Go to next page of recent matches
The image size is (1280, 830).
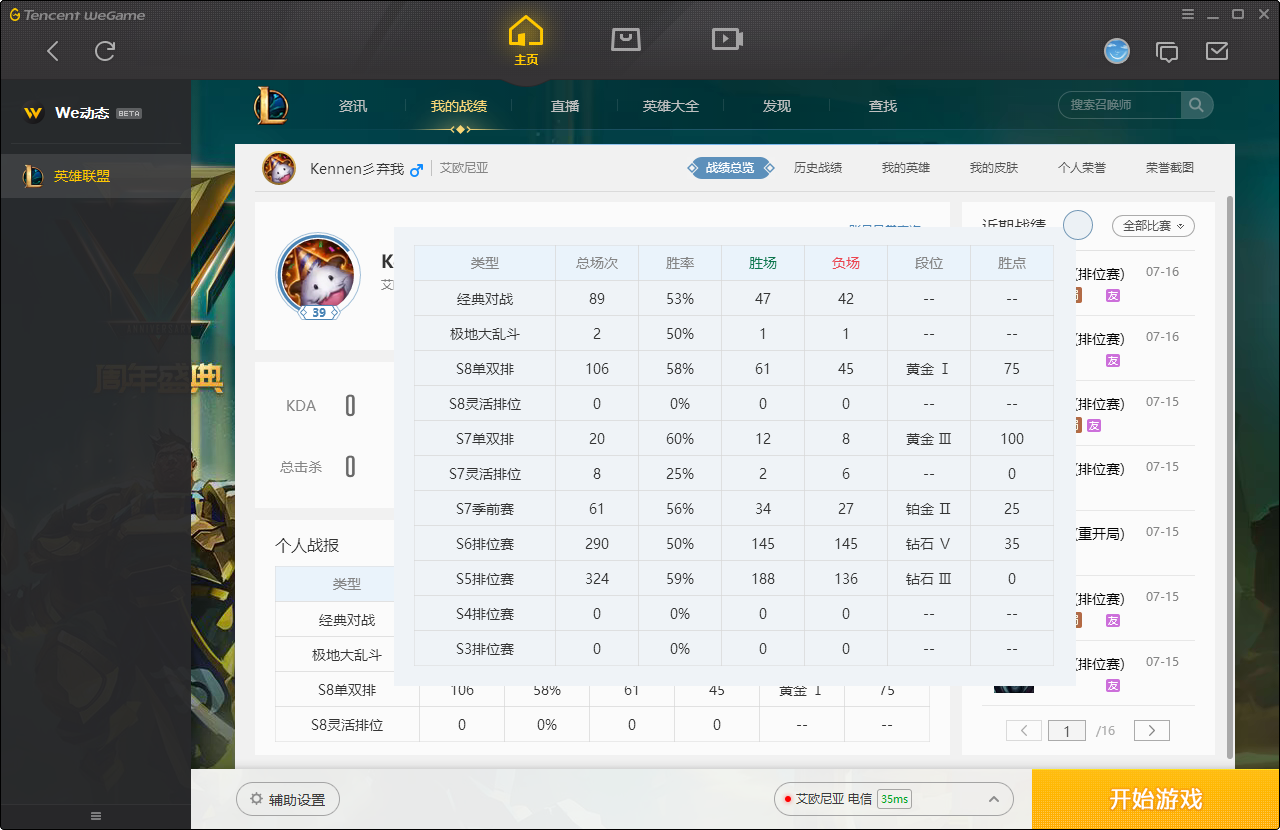[x=1152, y=731]
